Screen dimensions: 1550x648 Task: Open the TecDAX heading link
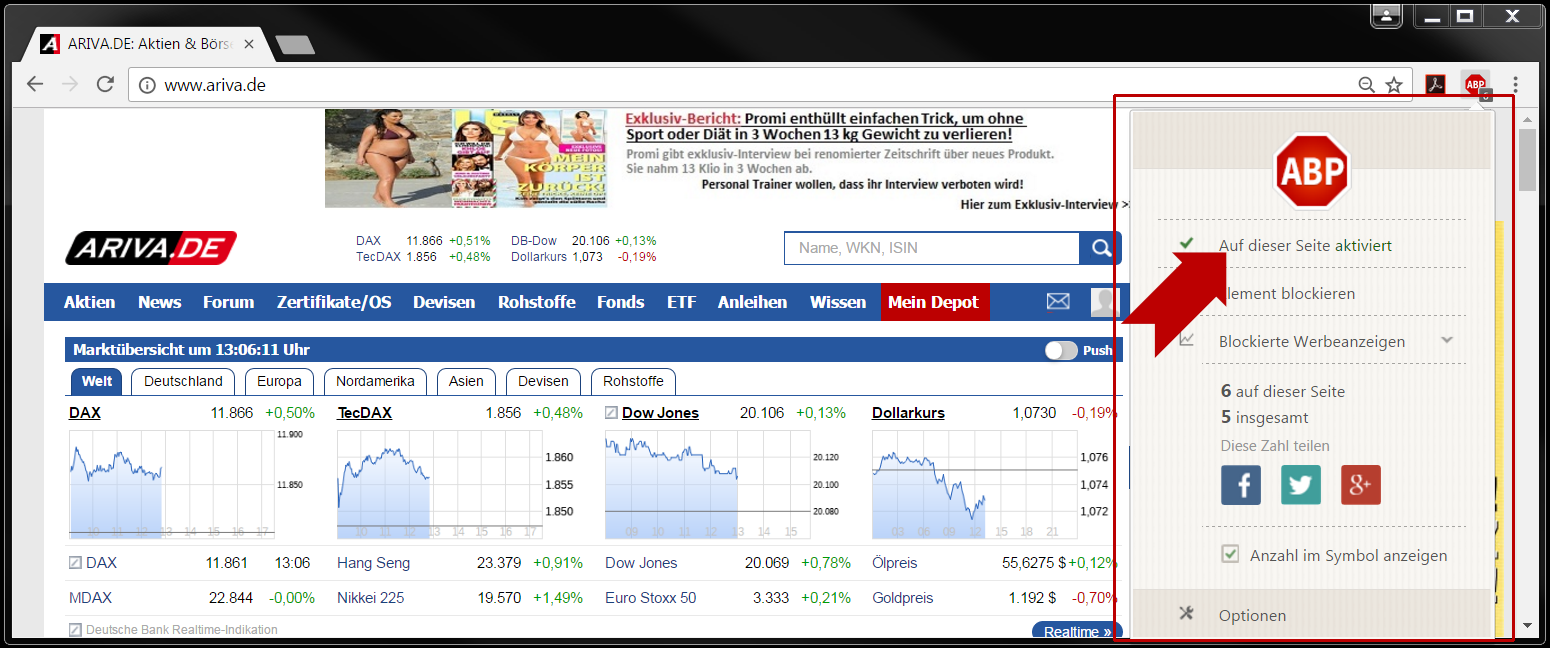pyautogui.click(x=364, y=413)
